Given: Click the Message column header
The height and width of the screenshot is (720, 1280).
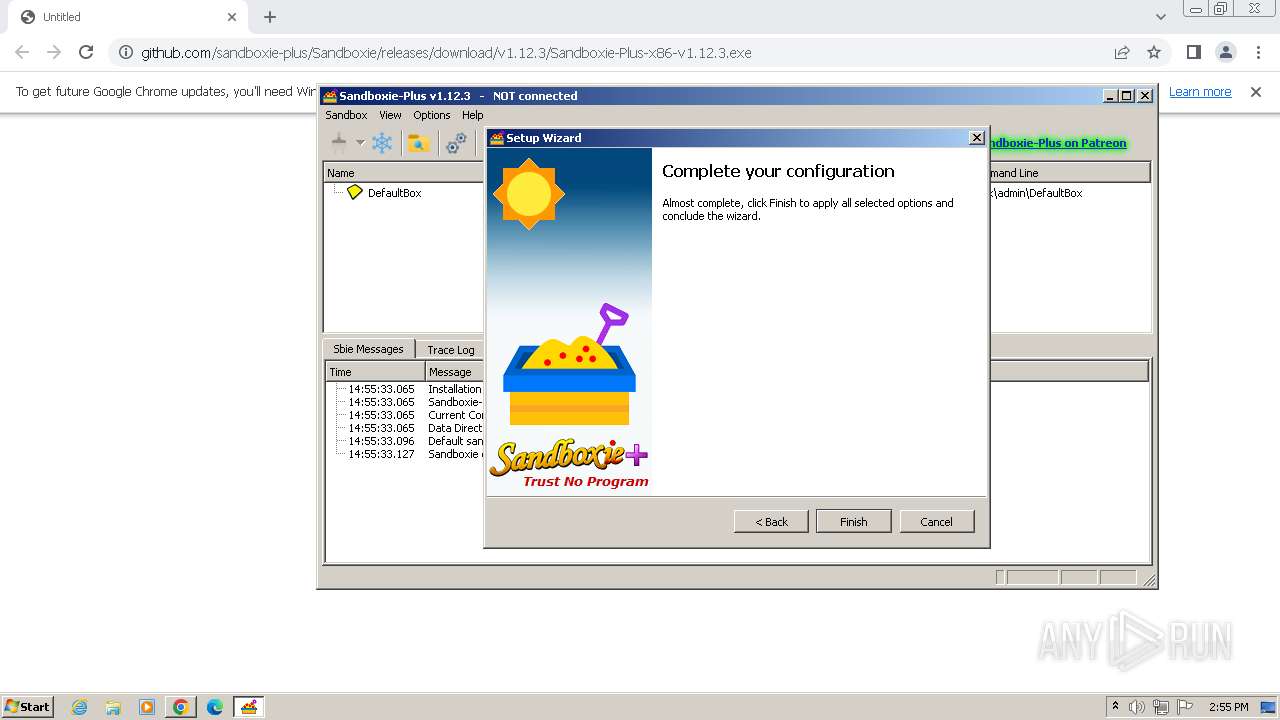Looking at the screenshot, I should pos(455,372).
